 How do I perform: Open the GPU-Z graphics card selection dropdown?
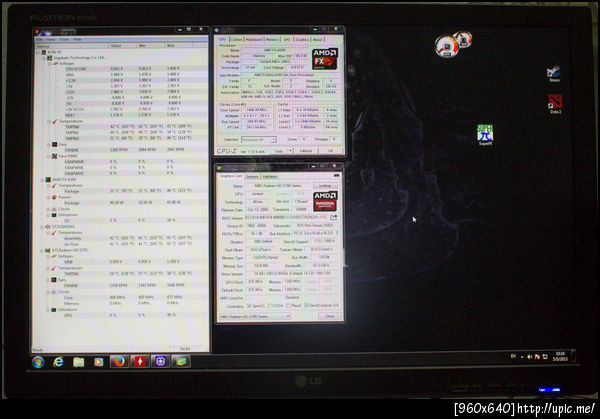pos(254,316)
